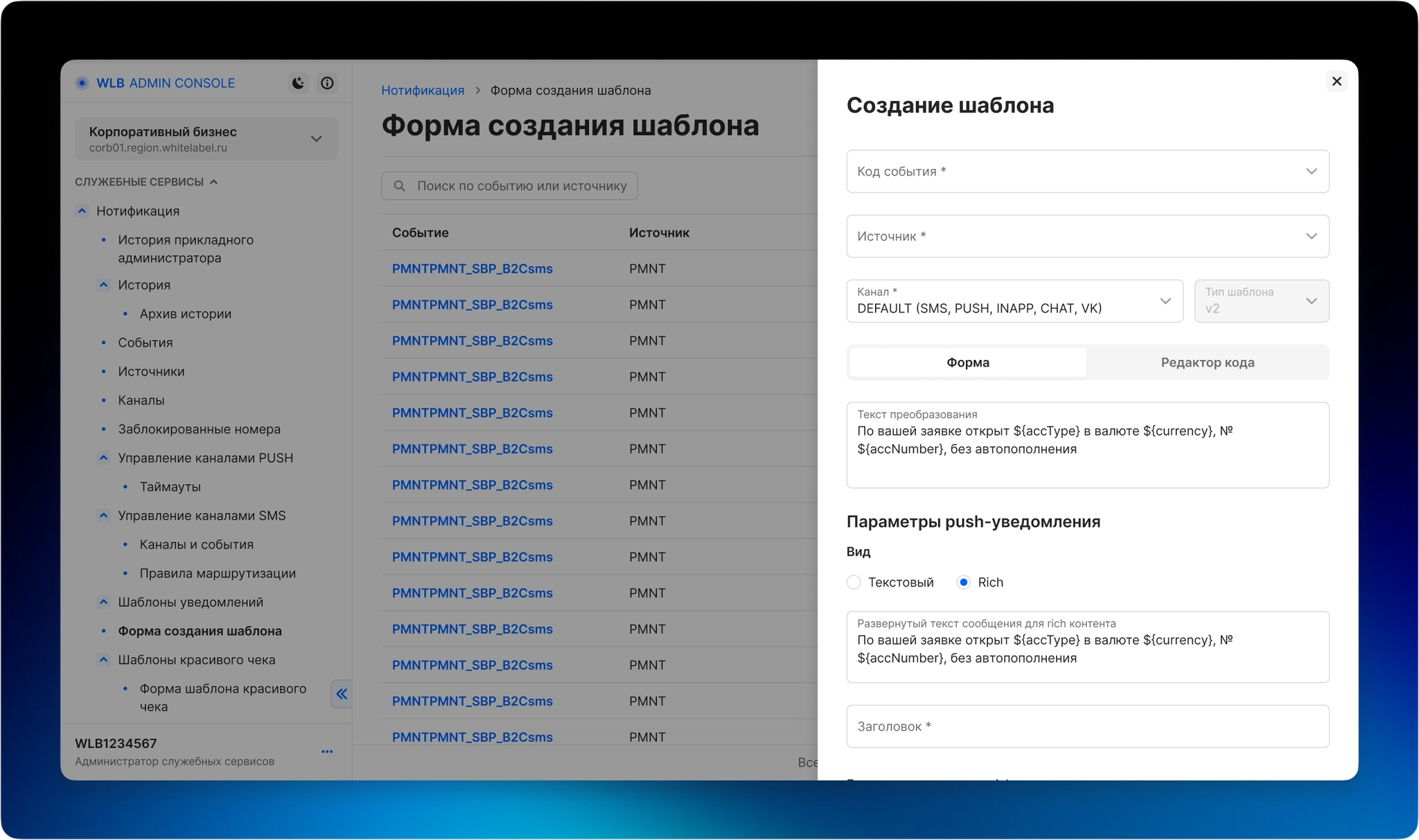
Task: Open last visible PMNTPMNT_SBP_B2Csms link
Action: pos(472,737)
